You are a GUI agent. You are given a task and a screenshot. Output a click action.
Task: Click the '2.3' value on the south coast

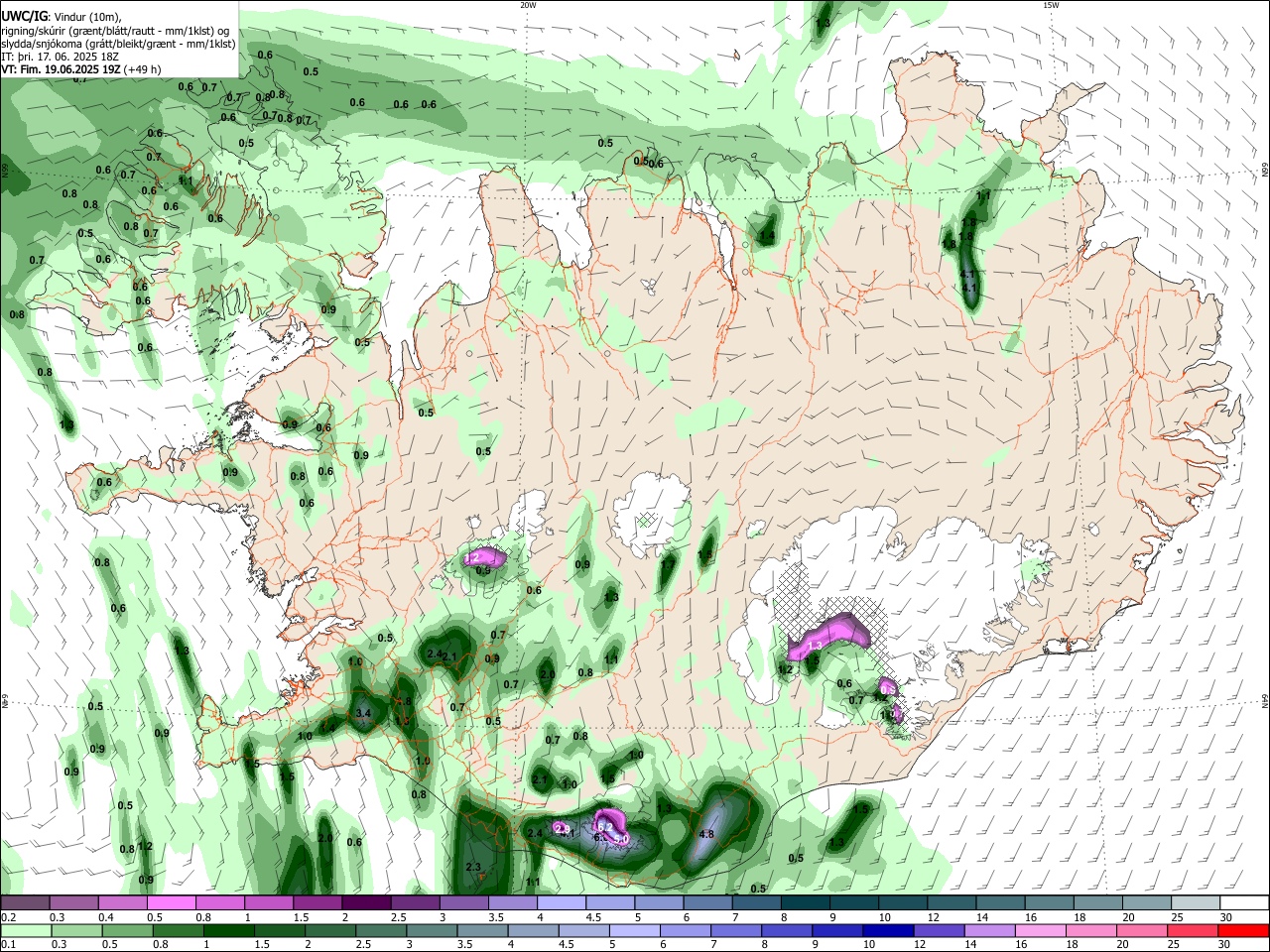[x=473, y=868]
